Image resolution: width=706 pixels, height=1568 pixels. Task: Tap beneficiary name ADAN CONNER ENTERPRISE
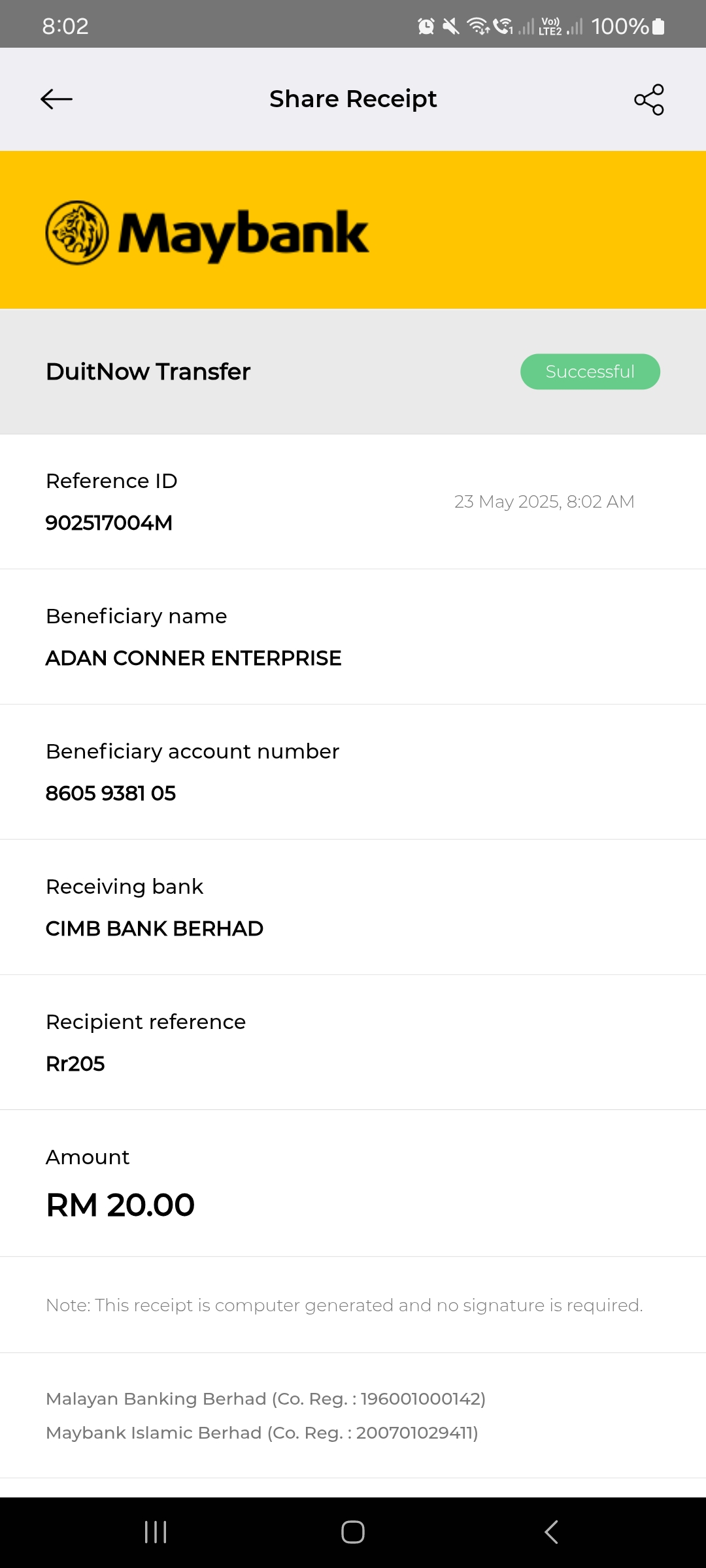193,658
